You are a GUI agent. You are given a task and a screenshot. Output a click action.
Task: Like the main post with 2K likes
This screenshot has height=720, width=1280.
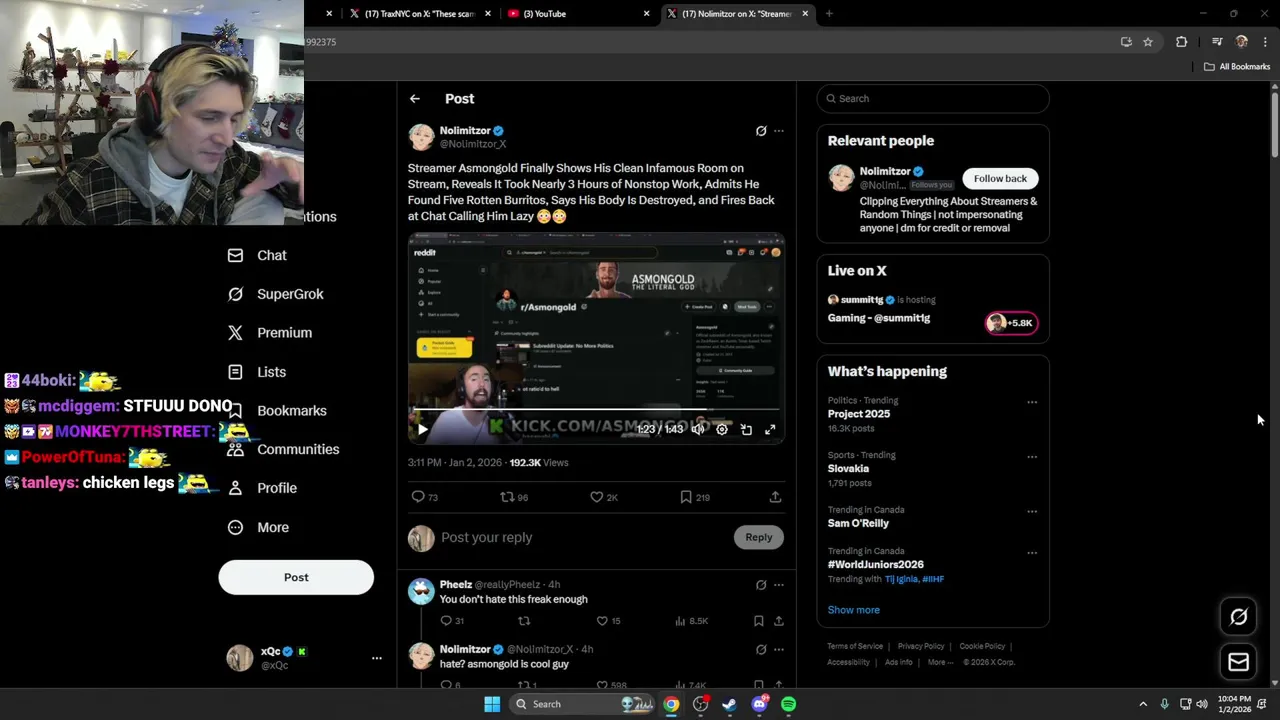pyautogui.click(x=604, y=497)
